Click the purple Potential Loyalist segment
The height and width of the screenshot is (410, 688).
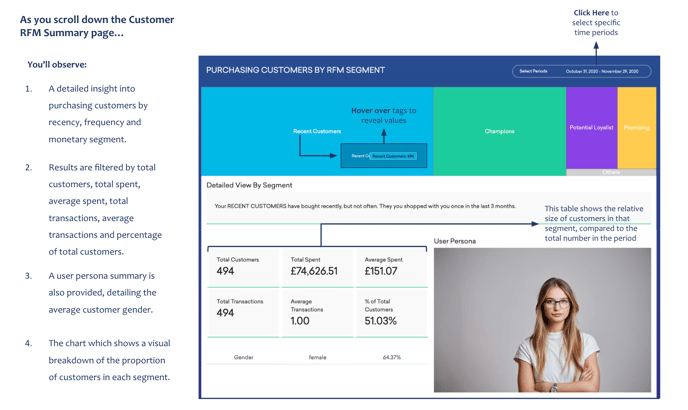click(591, 127)
